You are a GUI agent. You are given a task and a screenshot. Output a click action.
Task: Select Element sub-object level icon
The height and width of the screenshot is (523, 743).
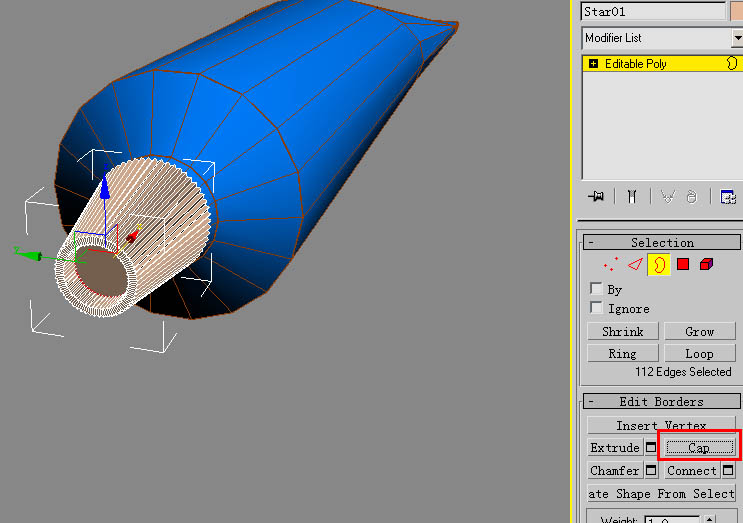(x=706, y=264)
